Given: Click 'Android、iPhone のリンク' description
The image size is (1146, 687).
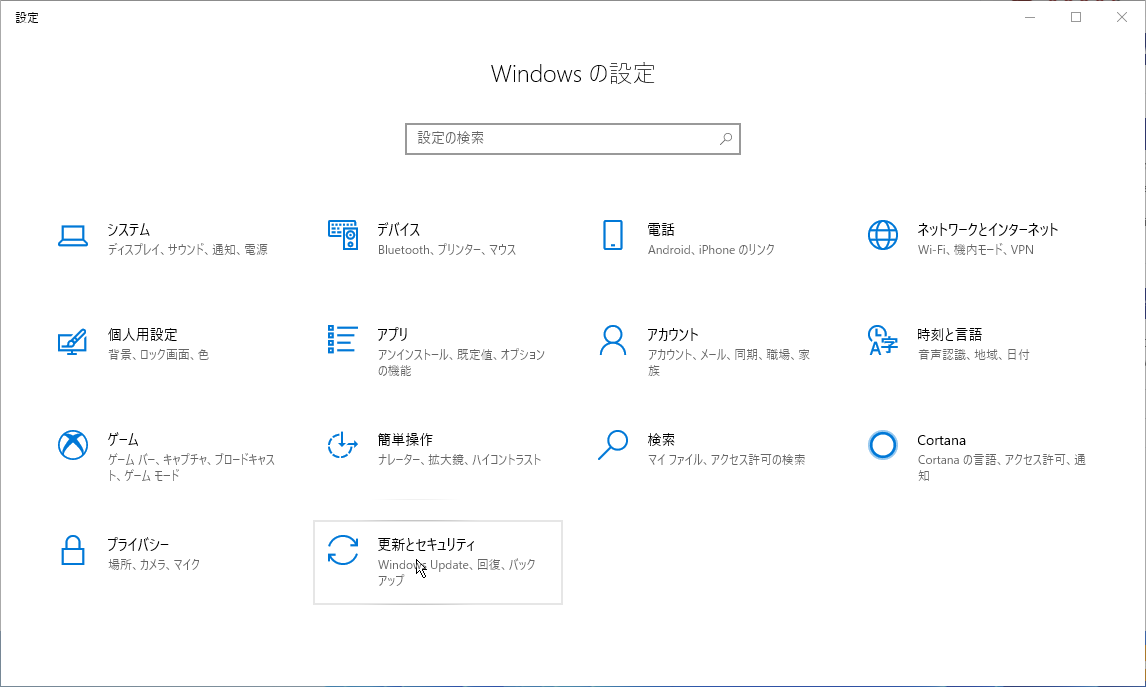Looking at the screenshot, I should point(711,250).
